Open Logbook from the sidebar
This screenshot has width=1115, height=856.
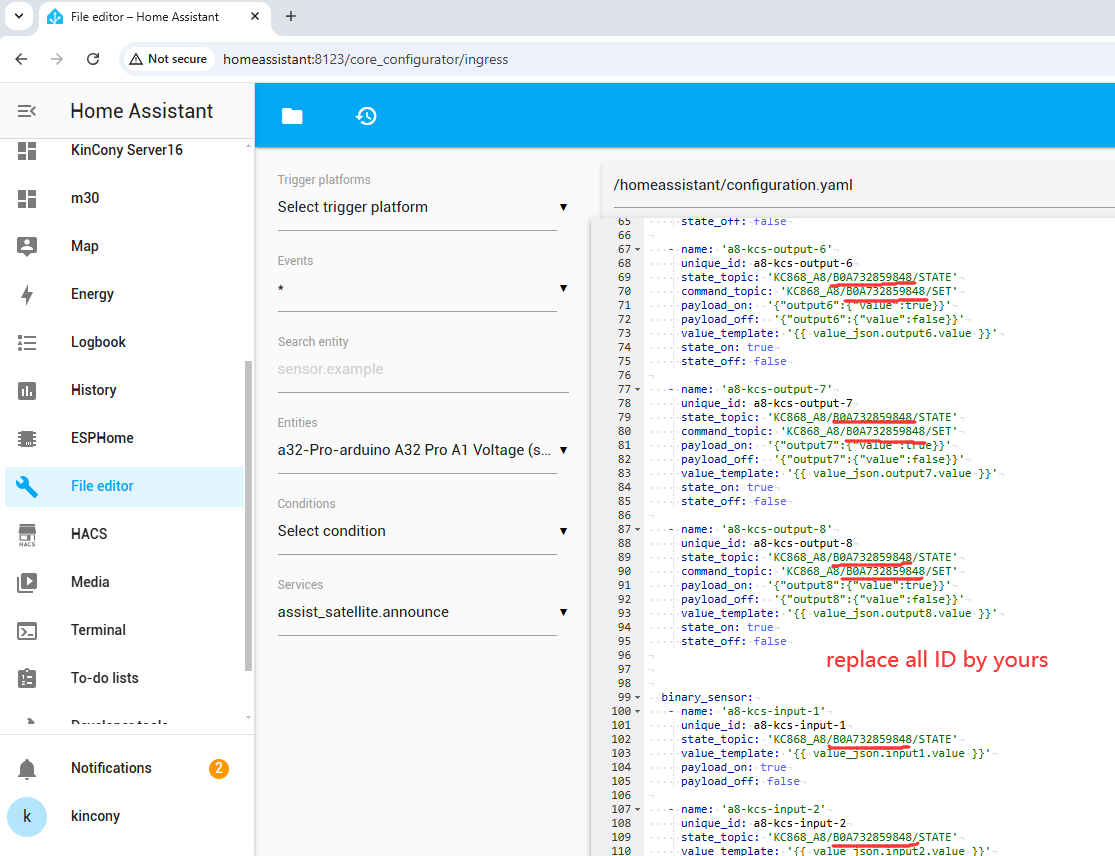98,342
